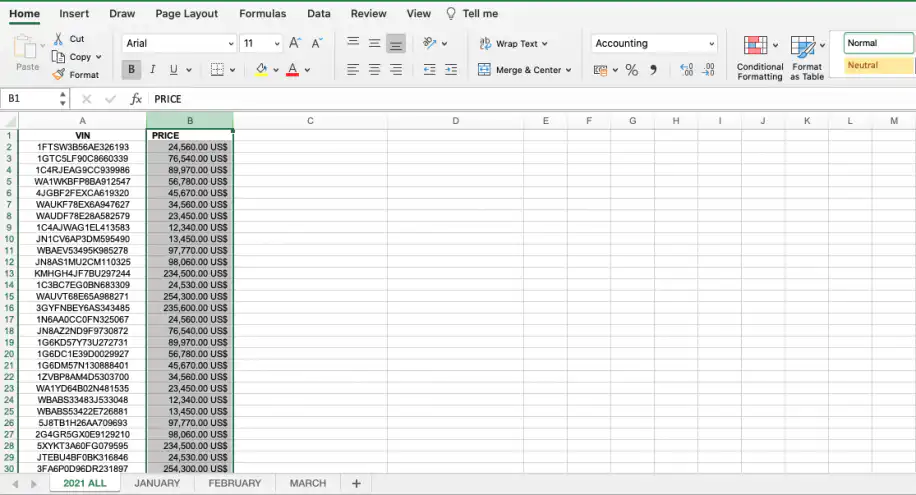Select the Neutral cell style
Image resolution: width=916 pixels, height=495 pixels.
(878, 65)
